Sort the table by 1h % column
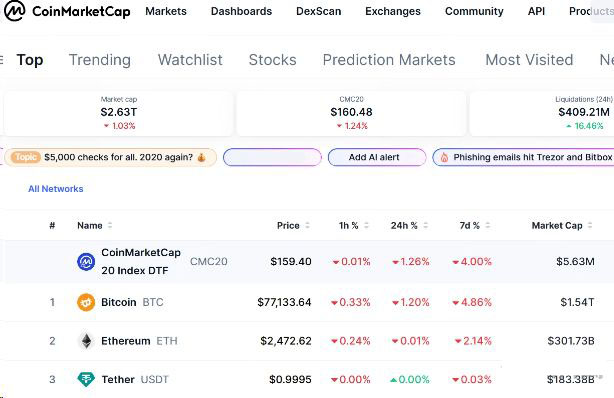Viewport: 614px width, 398px height. point(354,226)
